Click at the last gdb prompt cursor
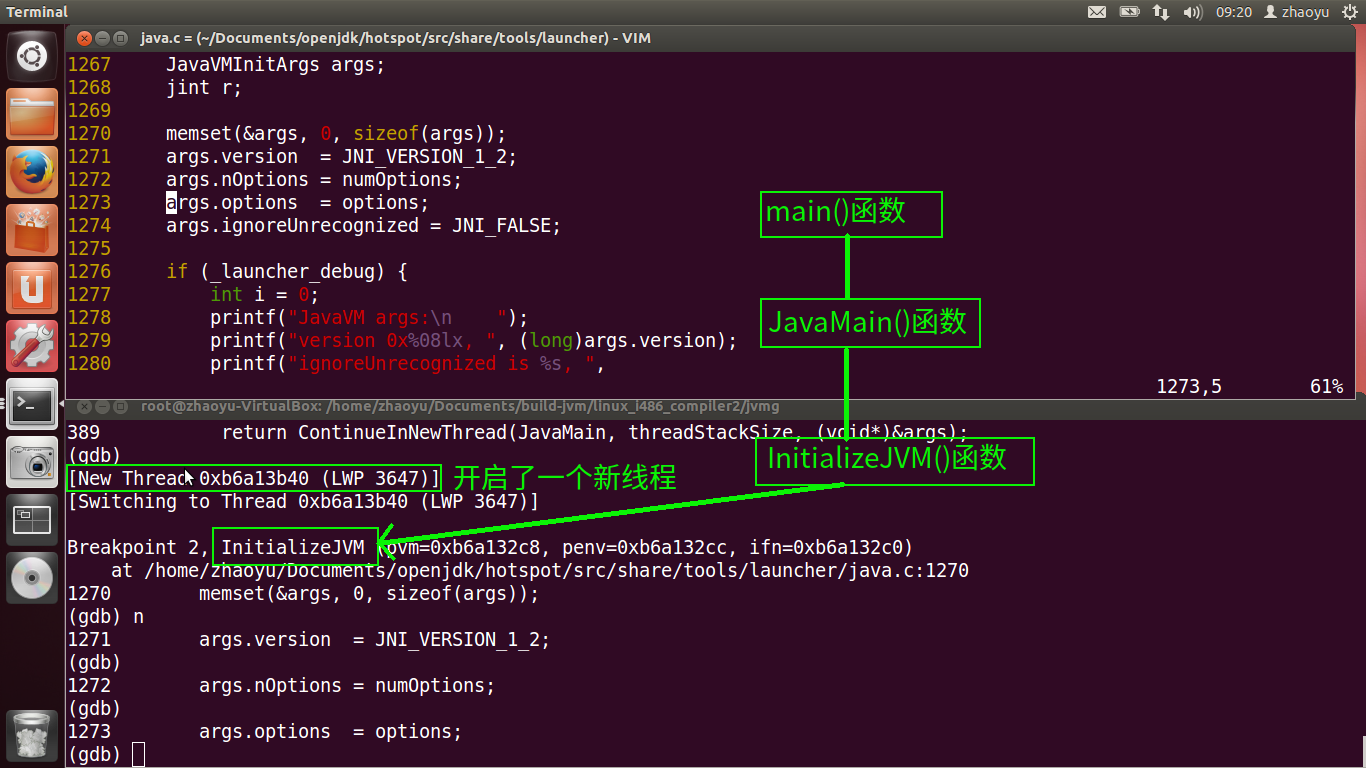 pos(138,754)
